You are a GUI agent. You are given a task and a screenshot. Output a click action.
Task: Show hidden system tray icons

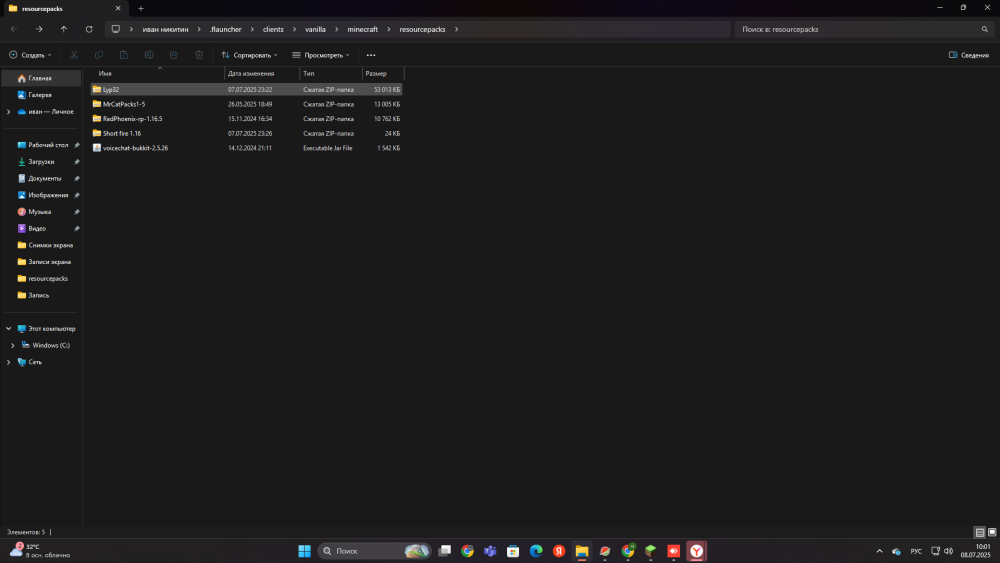point(879,551)
